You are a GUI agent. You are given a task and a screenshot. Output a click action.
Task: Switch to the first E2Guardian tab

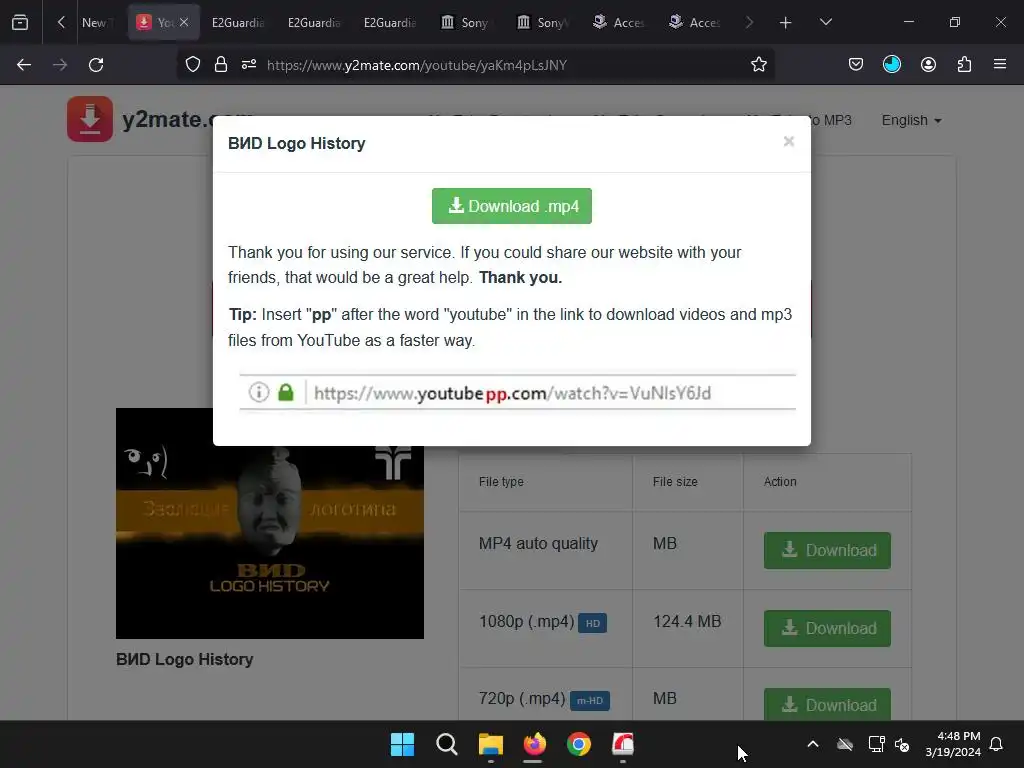(x=237, y=22)
